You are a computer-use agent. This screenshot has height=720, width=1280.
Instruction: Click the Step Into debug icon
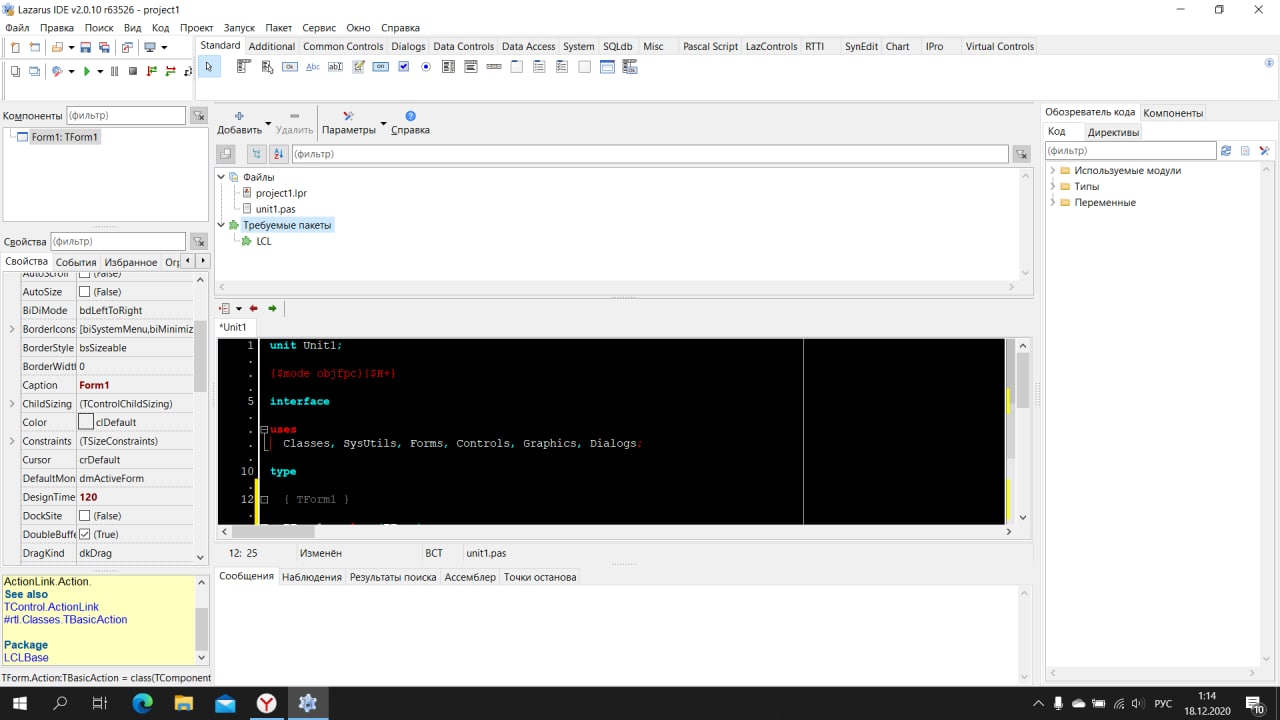pos(152,71)
